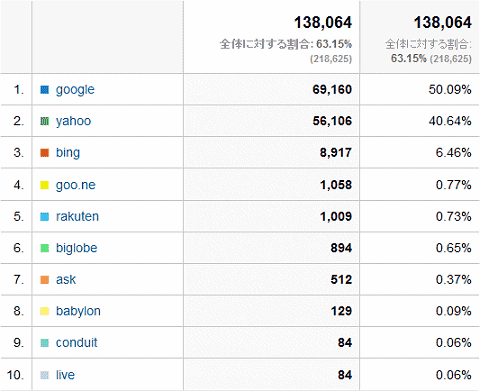The image size is (480, 391).
Task: Select the 129 visits cell
Action: click(271, 311)
